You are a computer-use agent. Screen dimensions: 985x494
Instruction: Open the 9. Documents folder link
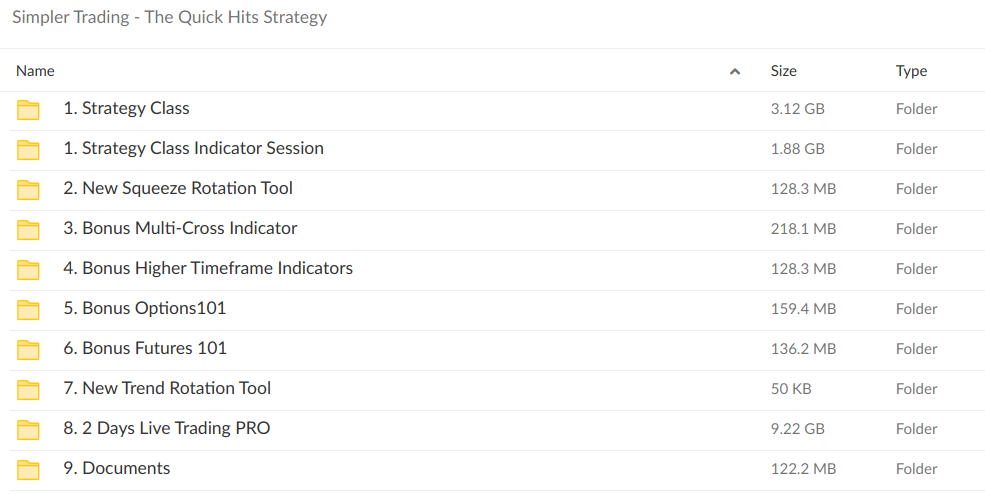(x=117, y=468)
